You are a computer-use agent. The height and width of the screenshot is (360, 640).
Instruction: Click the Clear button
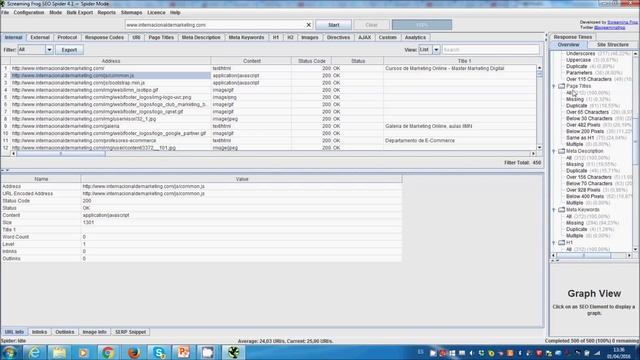[x=371, y=25]
